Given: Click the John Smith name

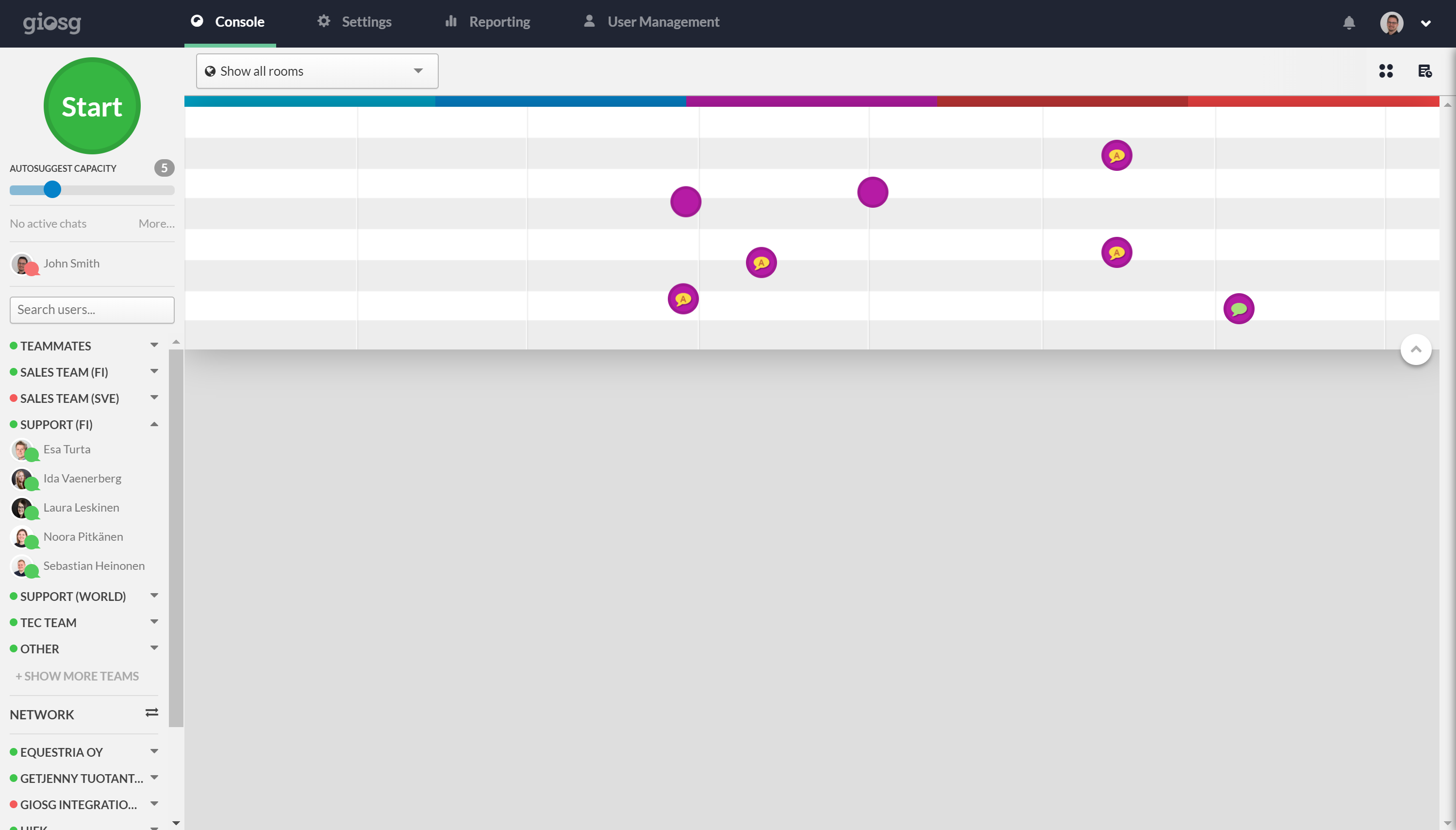Looking at the screenshot, I should [71, 264].
